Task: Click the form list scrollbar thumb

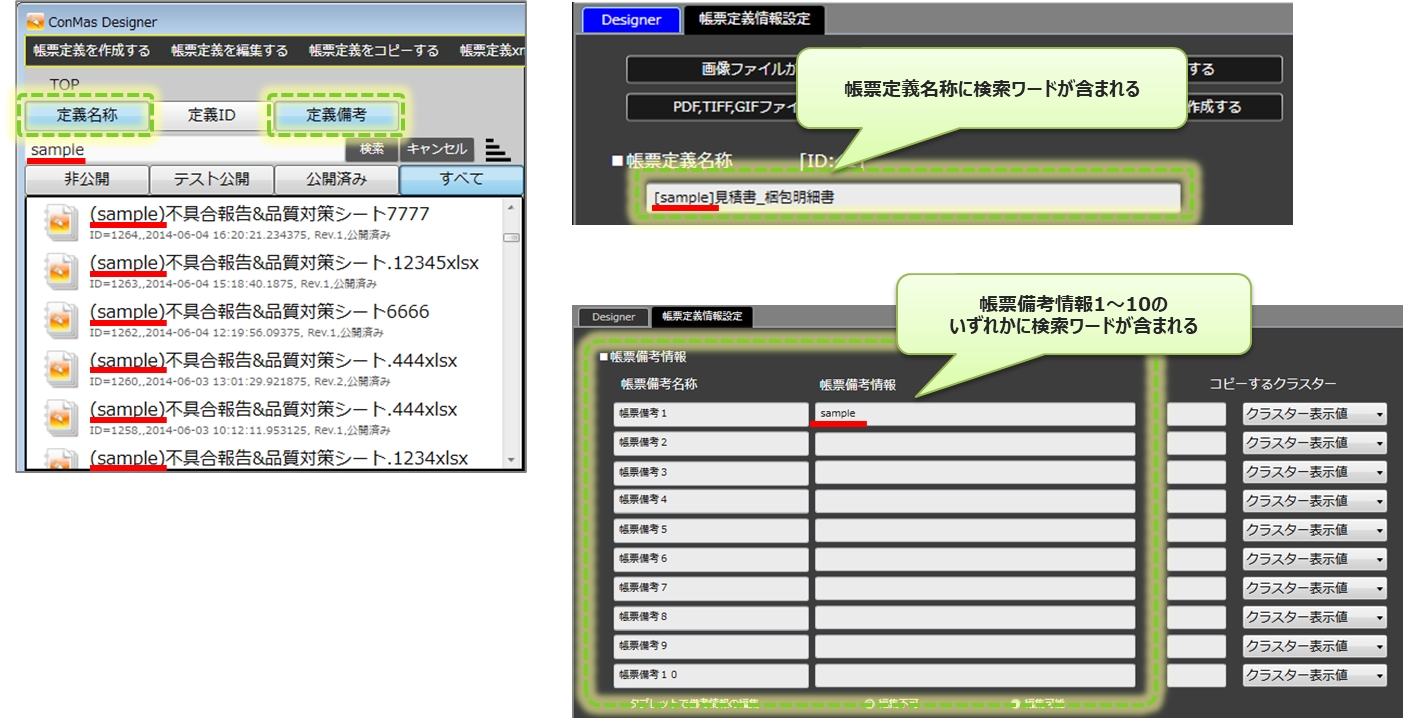Action: pos(511,238)
